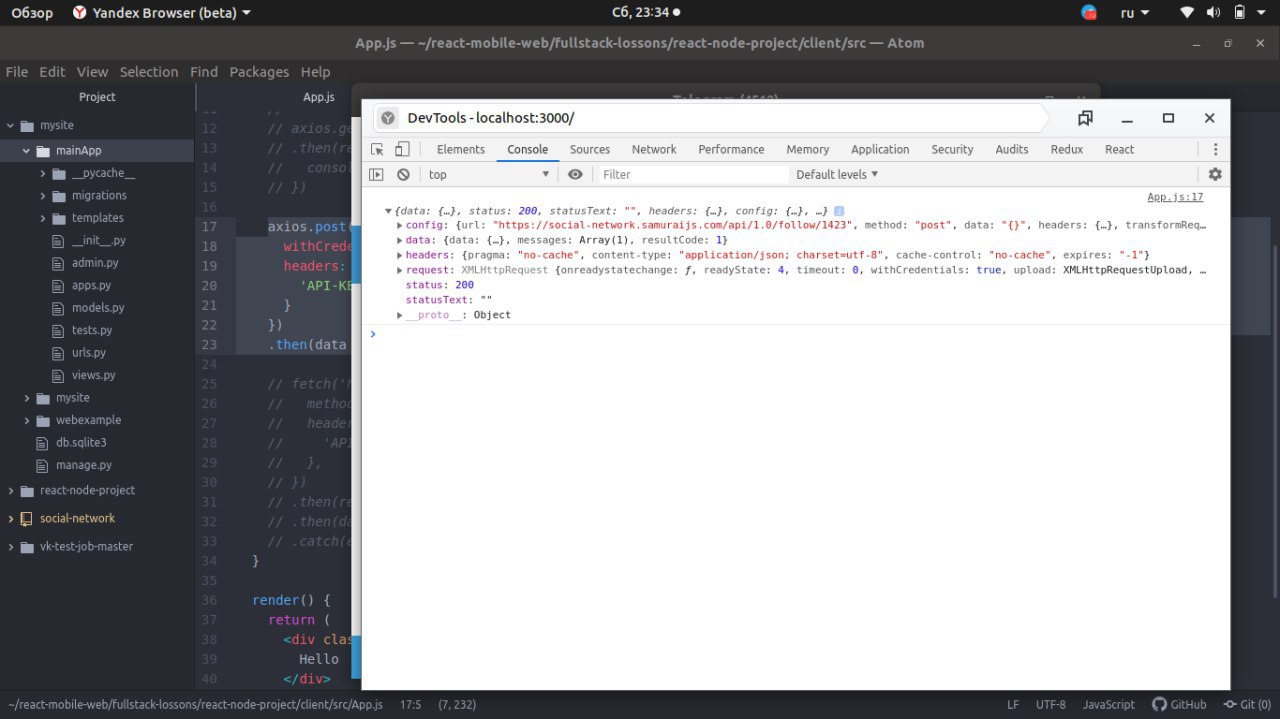Open DevTools three-dot customize menu
The image size is (1280, 719).
[1215, 149]
